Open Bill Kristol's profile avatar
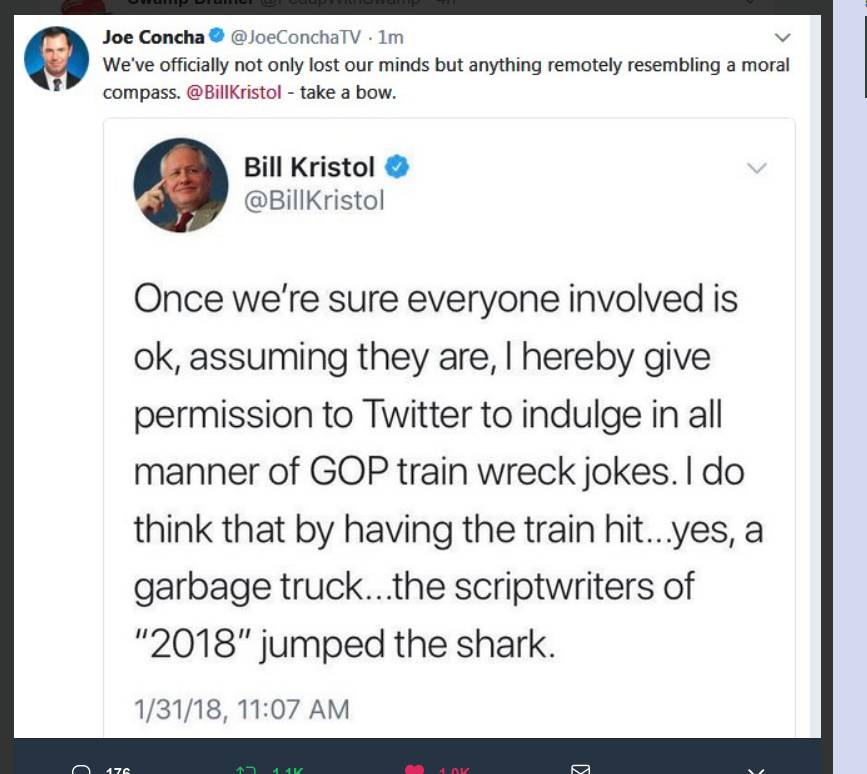The image size is (867, 774). (181, 185)
